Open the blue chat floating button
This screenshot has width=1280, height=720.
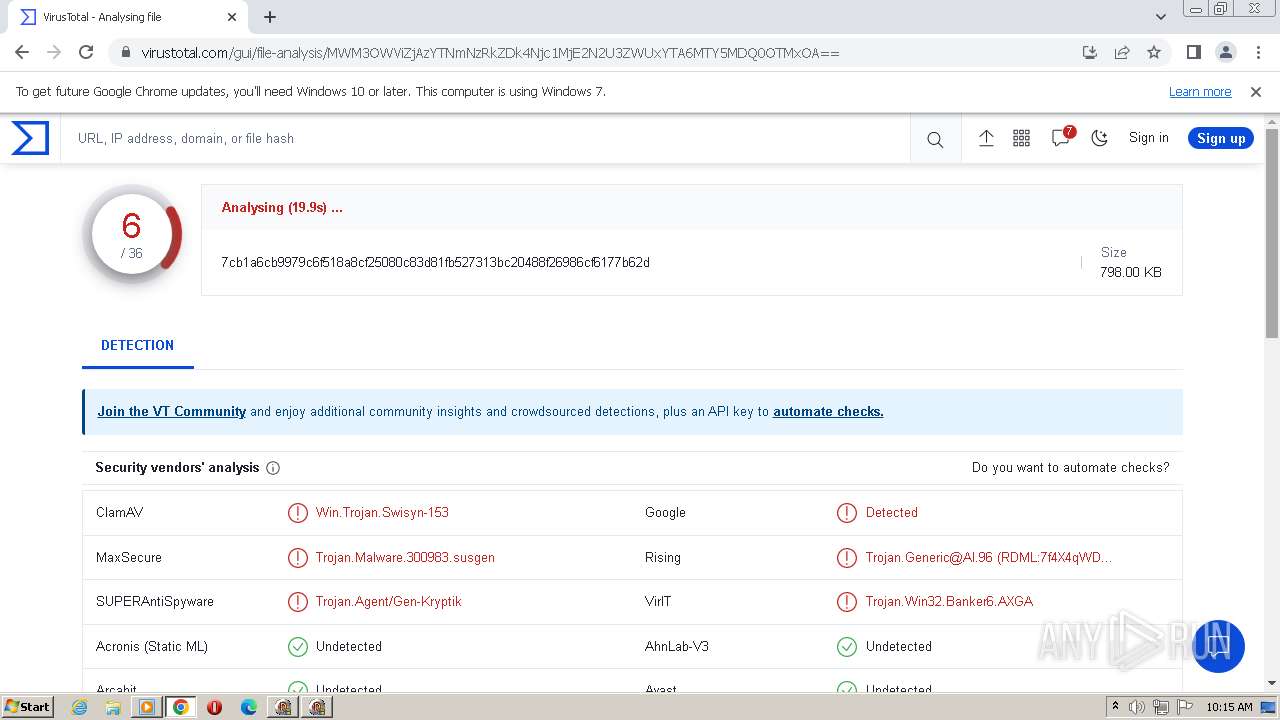pos(1218,646)
